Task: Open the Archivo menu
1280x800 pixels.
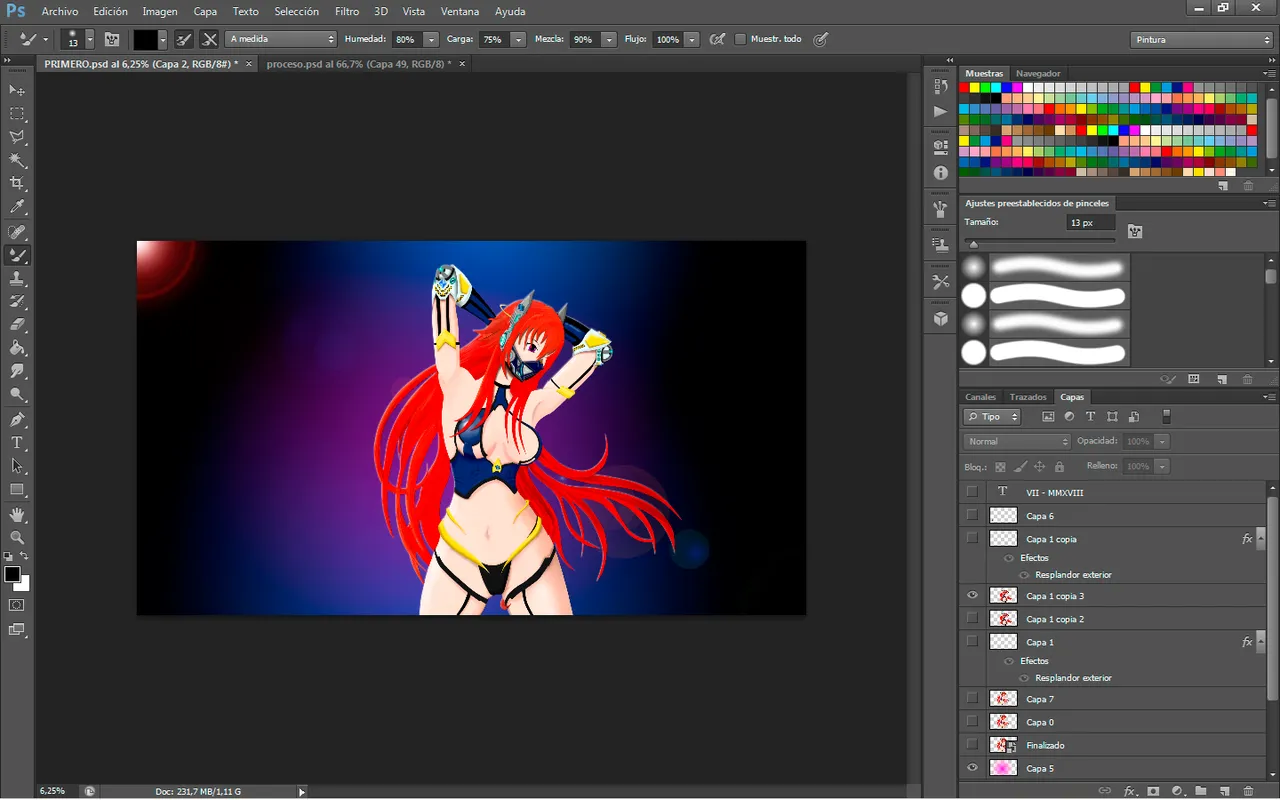Action: [59, 11]
